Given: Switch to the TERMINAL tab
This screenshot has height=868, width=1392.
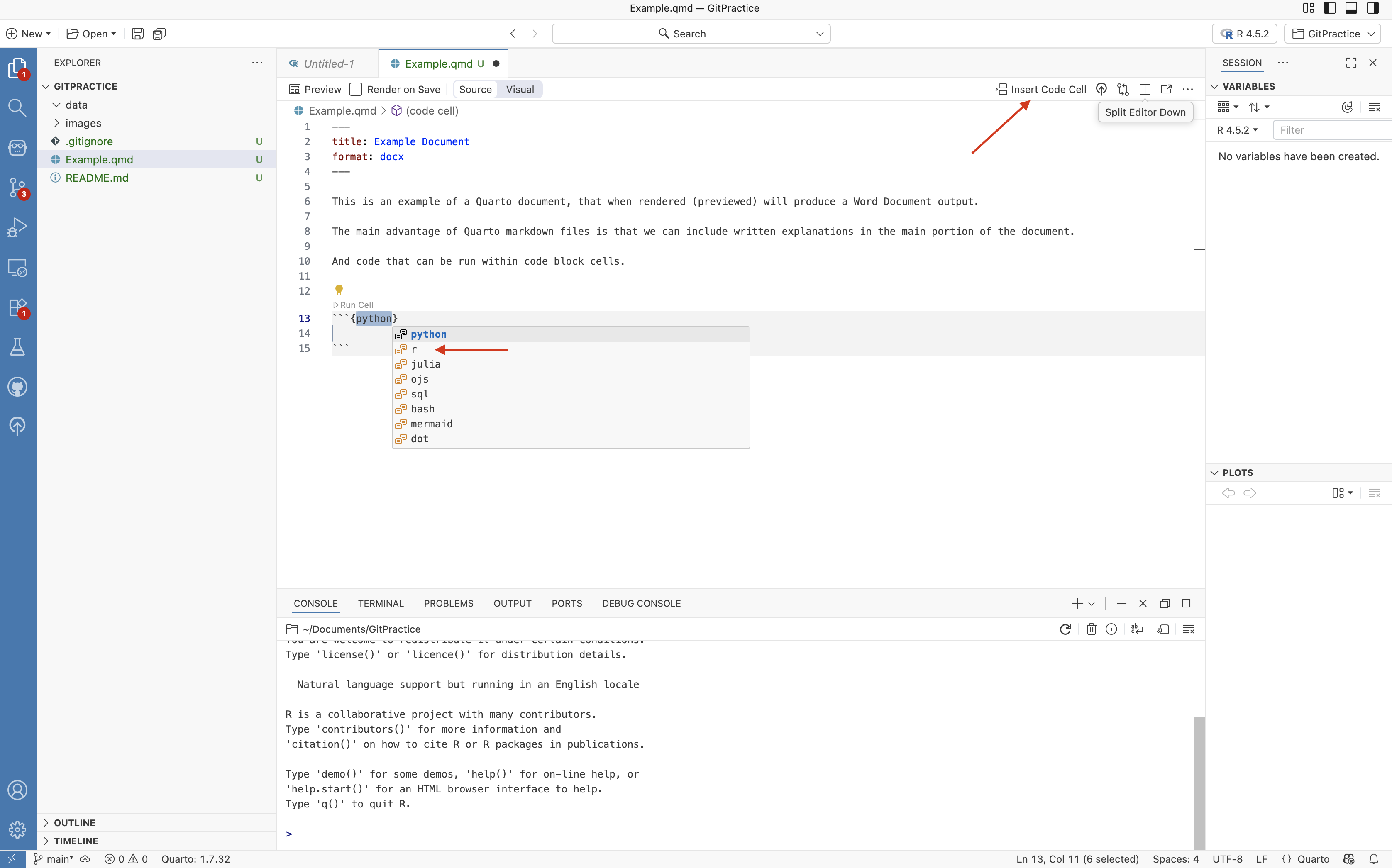Looking at the screenshot, I should [381, 603].
